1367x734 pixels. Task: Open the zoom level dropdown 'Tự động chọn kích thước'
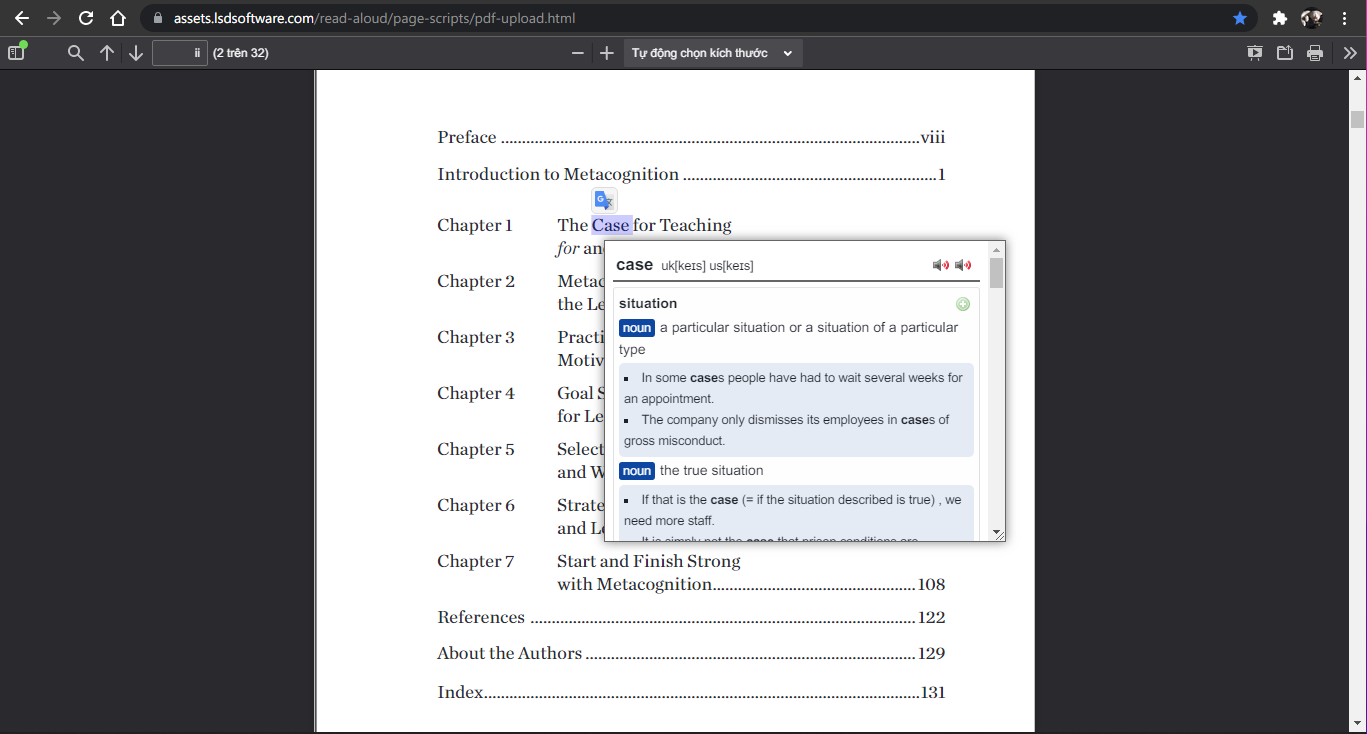tap(712, 53)
